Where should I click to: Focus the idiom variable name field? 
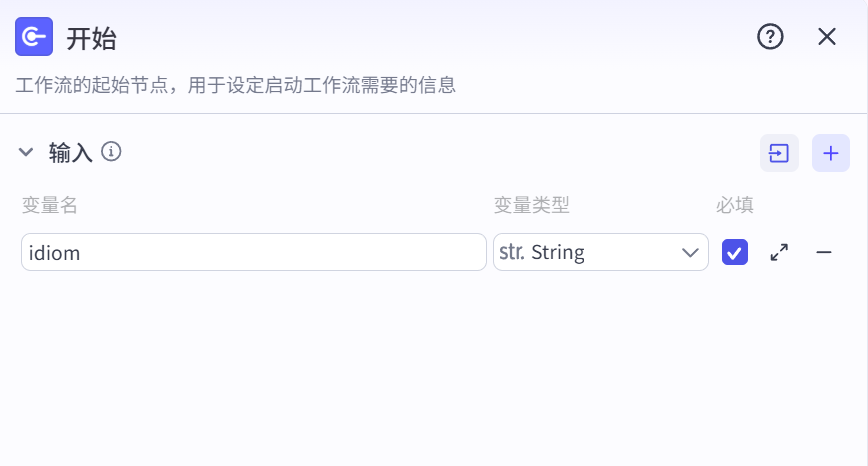click(254, 252)
